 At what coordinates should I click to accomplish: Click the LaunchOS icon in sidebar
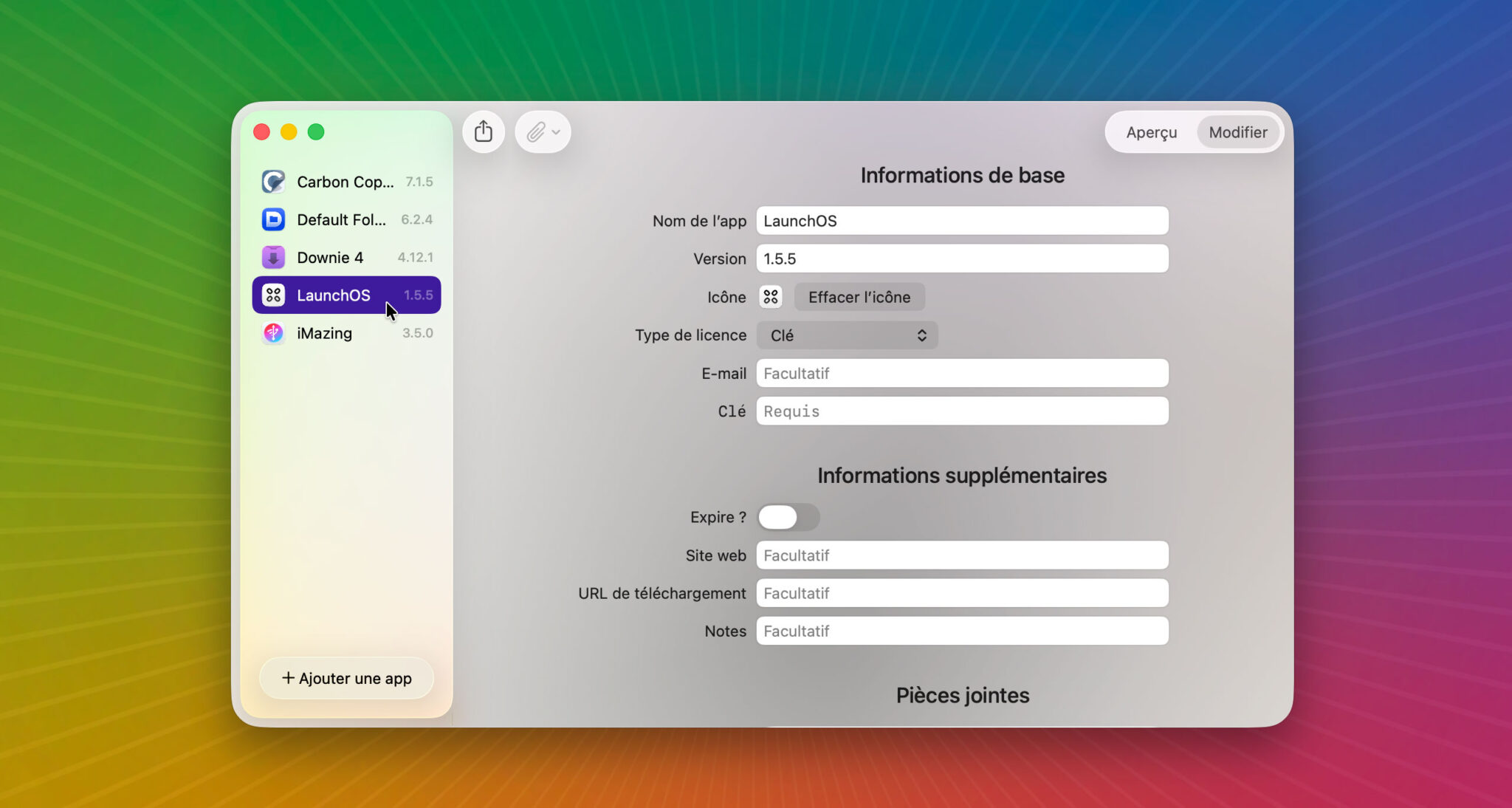(273, 295)
